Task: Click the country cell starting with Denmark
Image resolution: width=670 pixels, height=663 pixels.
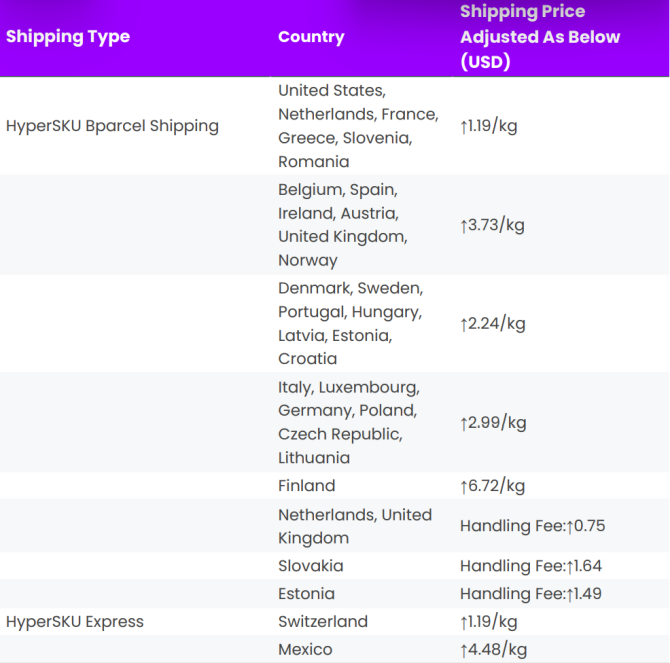Action: pyautogui.click(x=350, y=323)
